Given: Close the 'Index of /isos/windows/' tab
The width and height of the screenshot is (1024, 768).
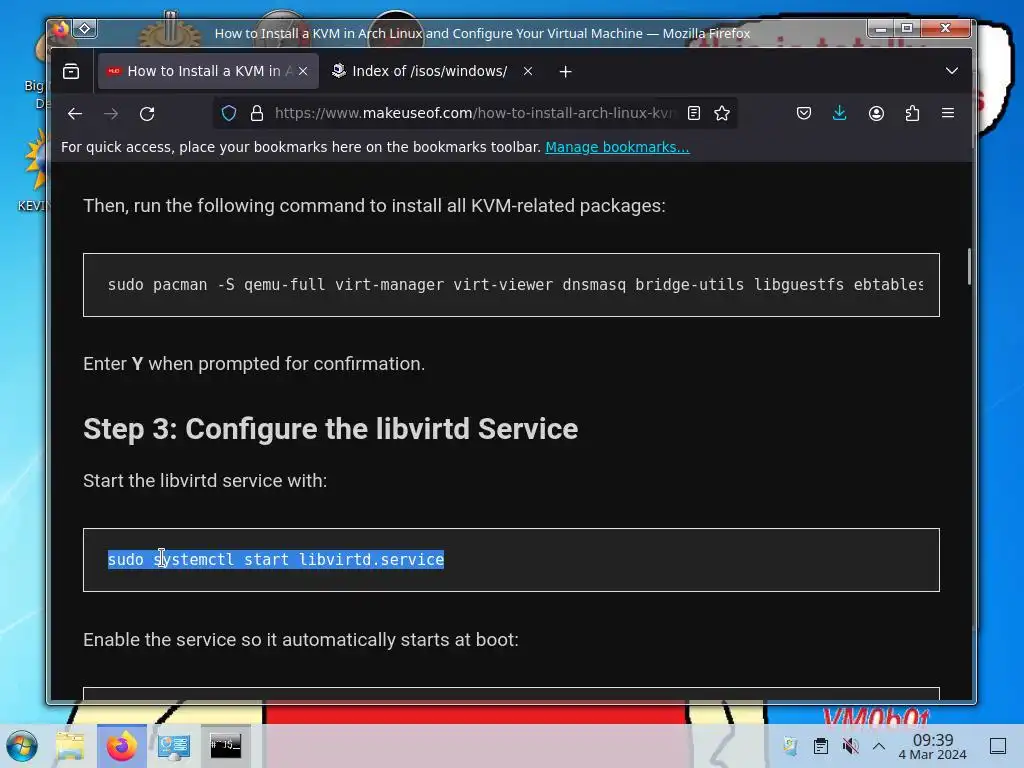Looking at the screenshot, I should pyautogui.click(x=528, y=71).
